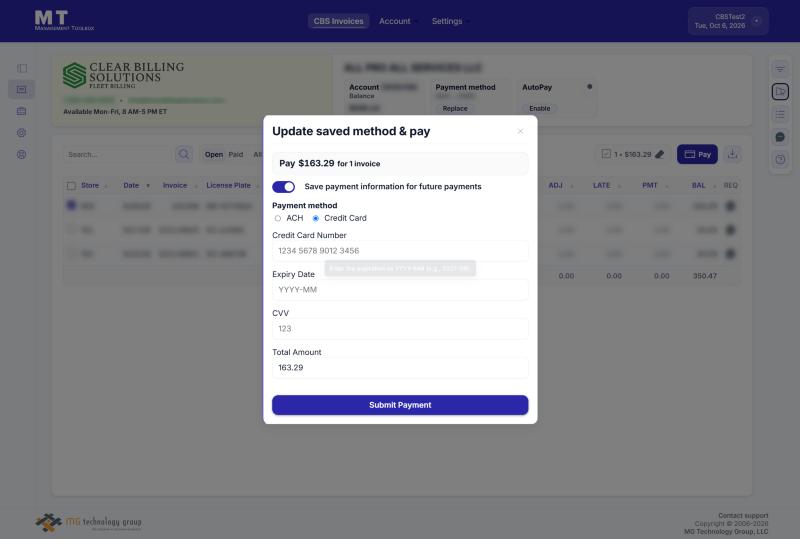Click the Contact support link

[x=743, y=516]
